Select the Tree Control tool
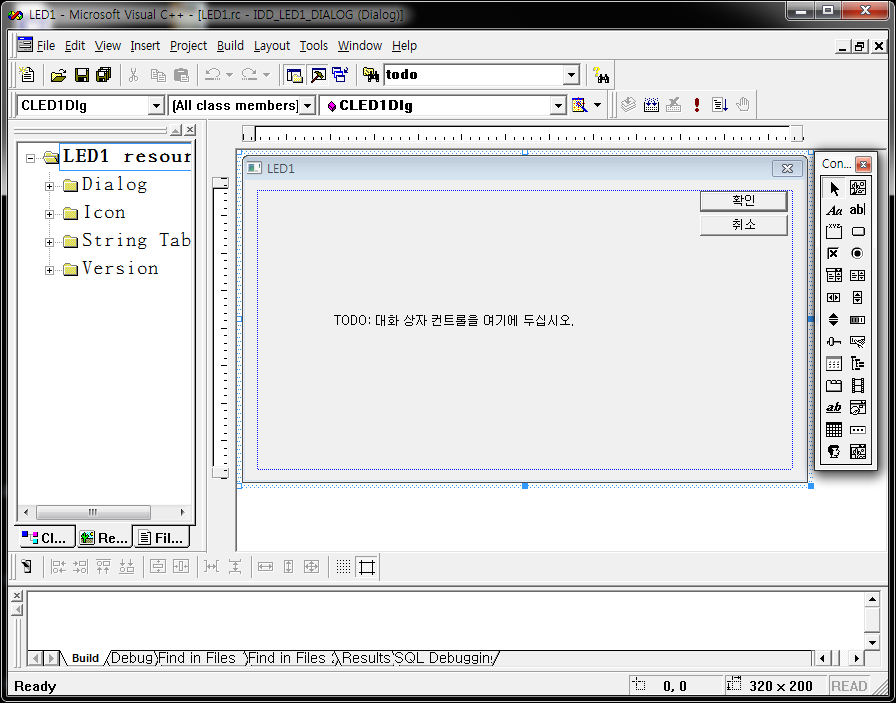 [858, 364]
